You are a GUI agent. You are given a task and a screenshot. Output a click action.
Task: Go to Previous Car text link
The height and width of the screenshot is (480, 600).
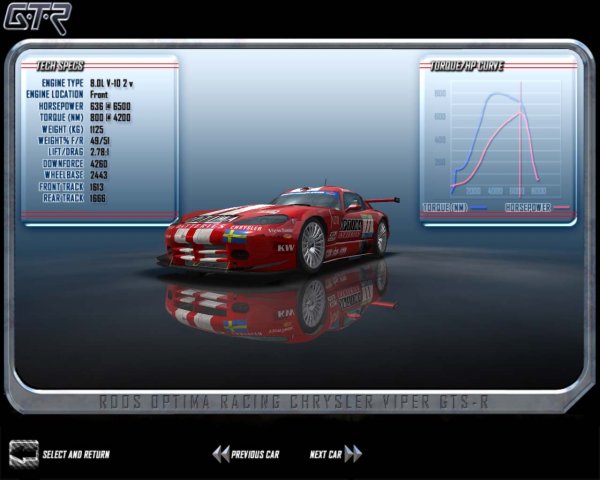point(255,454)
